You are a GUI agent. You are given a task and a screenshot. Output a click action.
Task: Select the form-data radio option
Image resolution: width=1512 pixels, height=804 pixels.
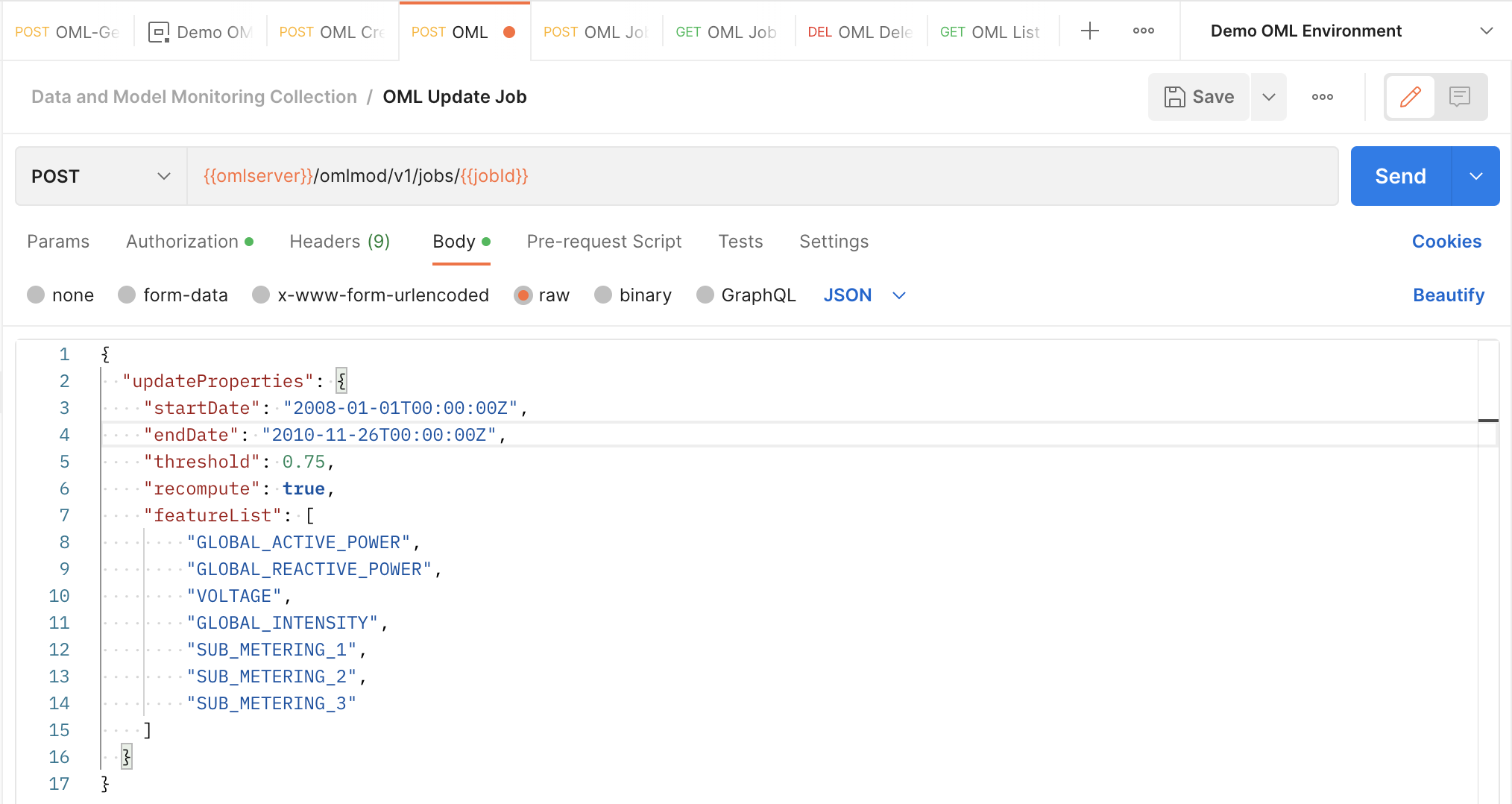coord(127,295)
